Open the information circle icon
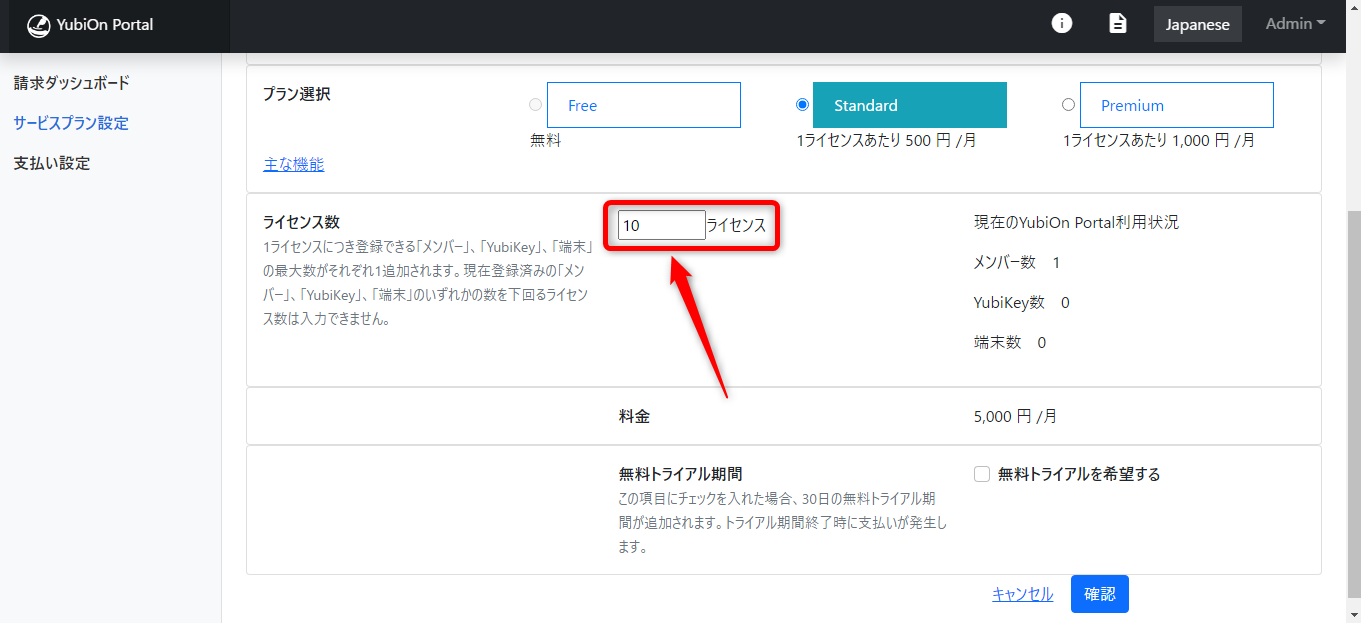Viewport: 1361px width, 623px height. [x=1062, y=23]
